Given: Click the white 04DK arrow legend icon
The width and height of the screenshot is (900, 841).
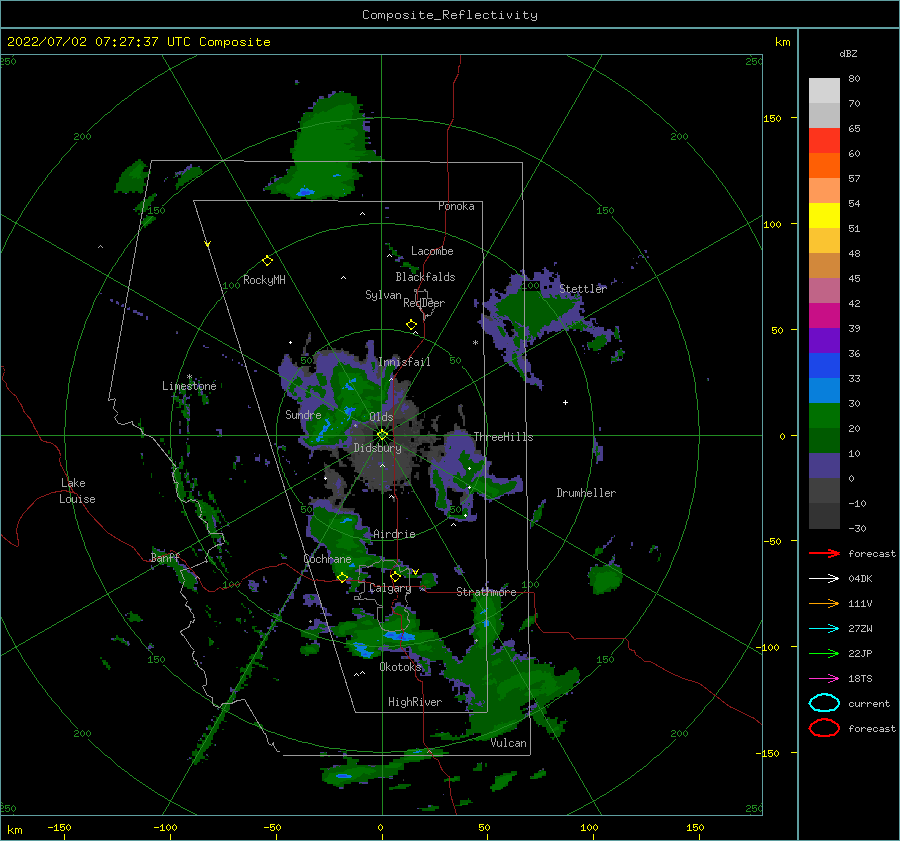Looking at the screenshot, I should [824, 578].
